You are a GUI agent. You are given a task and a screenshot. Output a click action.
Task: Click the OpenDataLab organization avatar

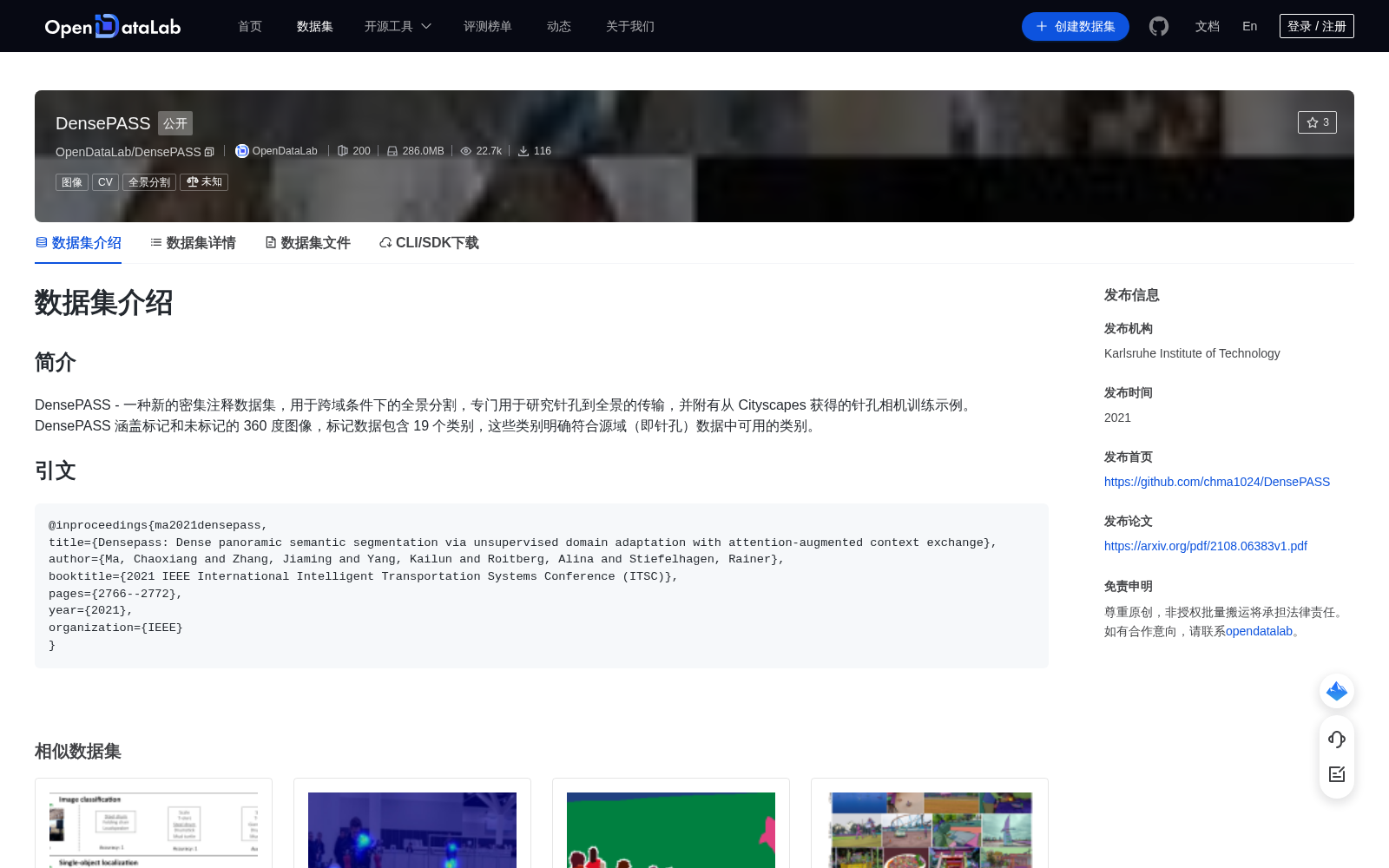tap(242, 151)
